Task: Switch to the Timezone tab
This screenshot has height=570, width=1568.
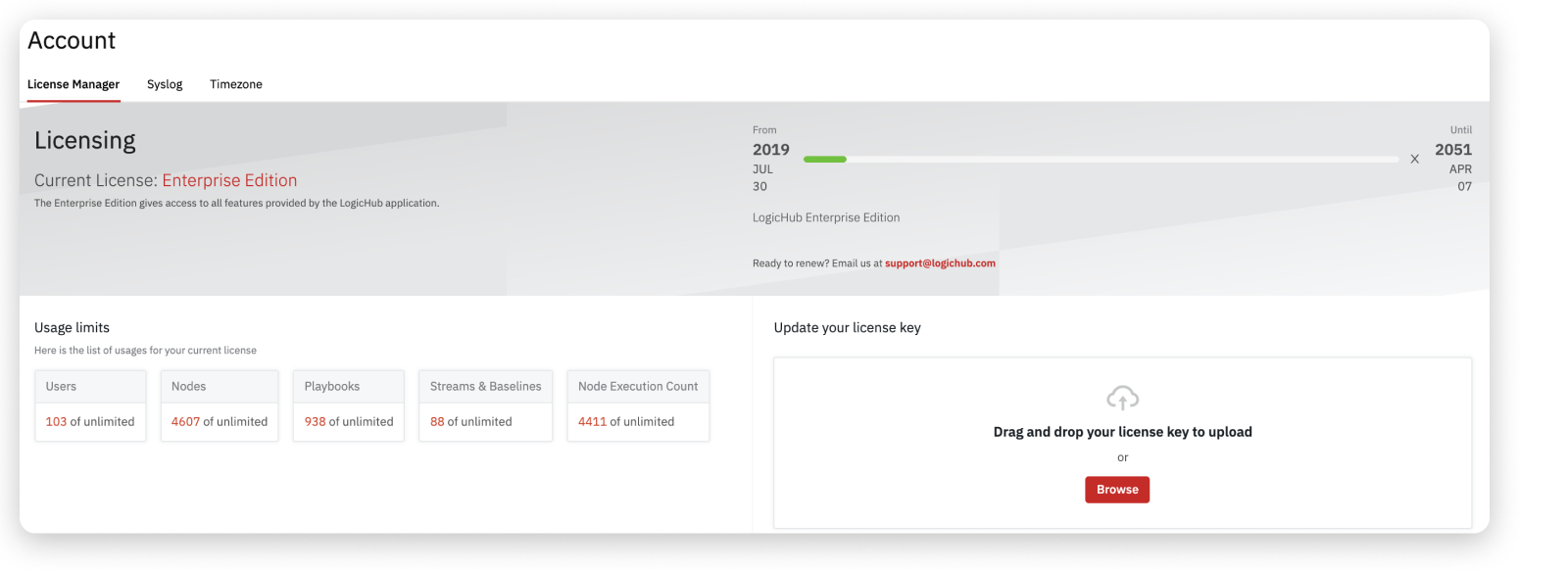Action: coord(236,84)
